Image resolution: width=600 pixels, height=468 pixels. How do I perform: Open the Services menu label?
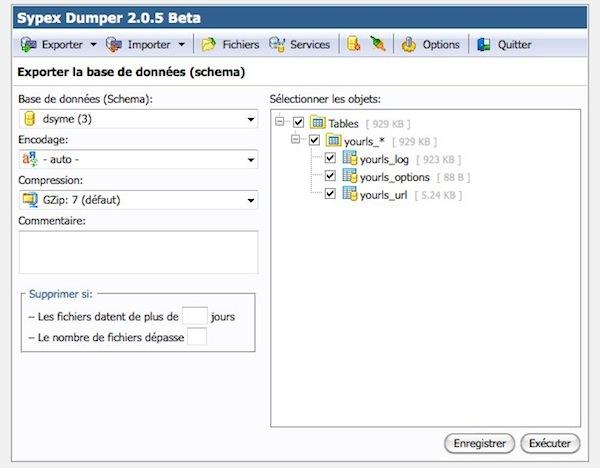[x=310, y=45]
